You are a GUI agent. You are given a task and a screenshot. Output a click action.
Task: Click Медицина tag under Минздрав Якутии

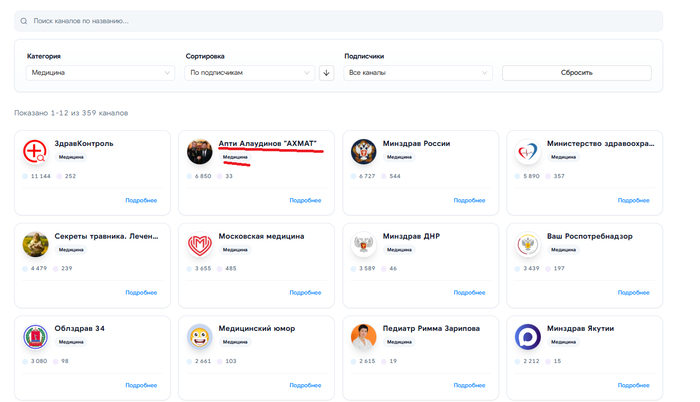coord(563,342)
